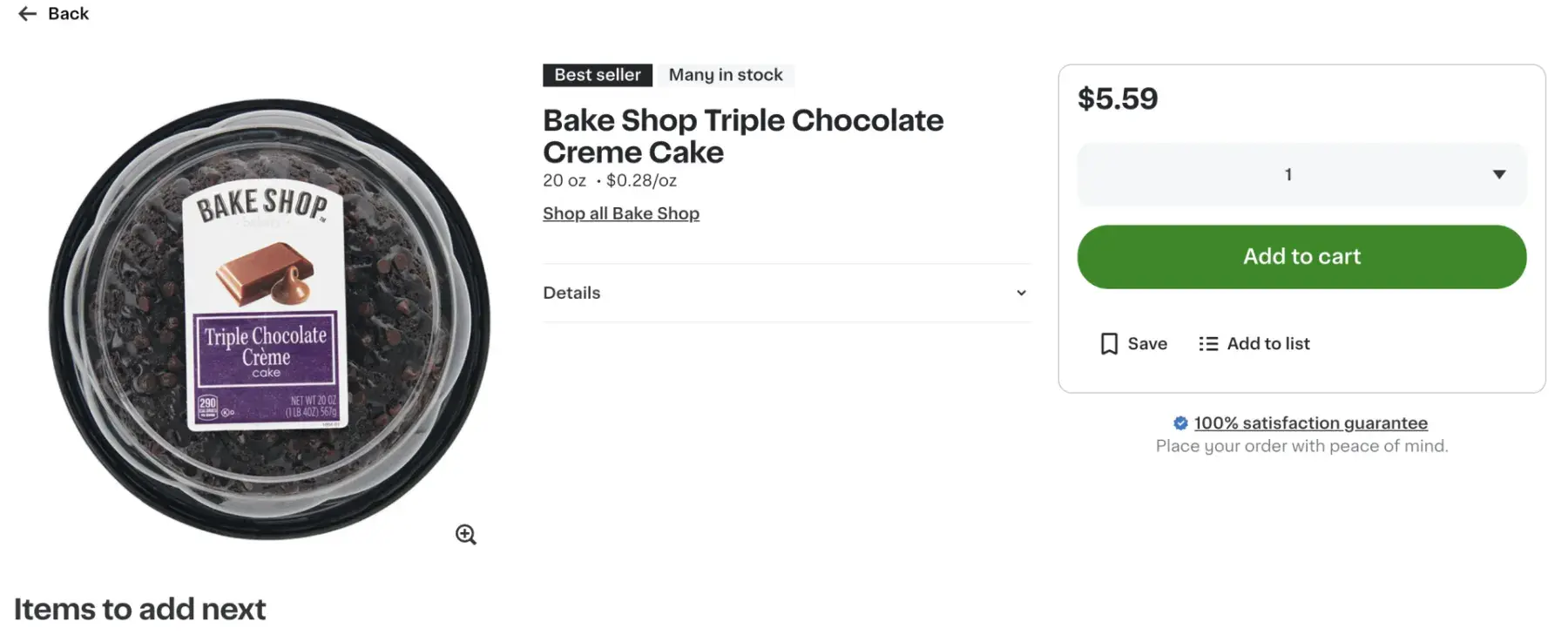The width and height of the screenshot is (1568, 635).
Task: Click the blue verified badge icon
Action: pyautogui.click(x=1180, y=423)
